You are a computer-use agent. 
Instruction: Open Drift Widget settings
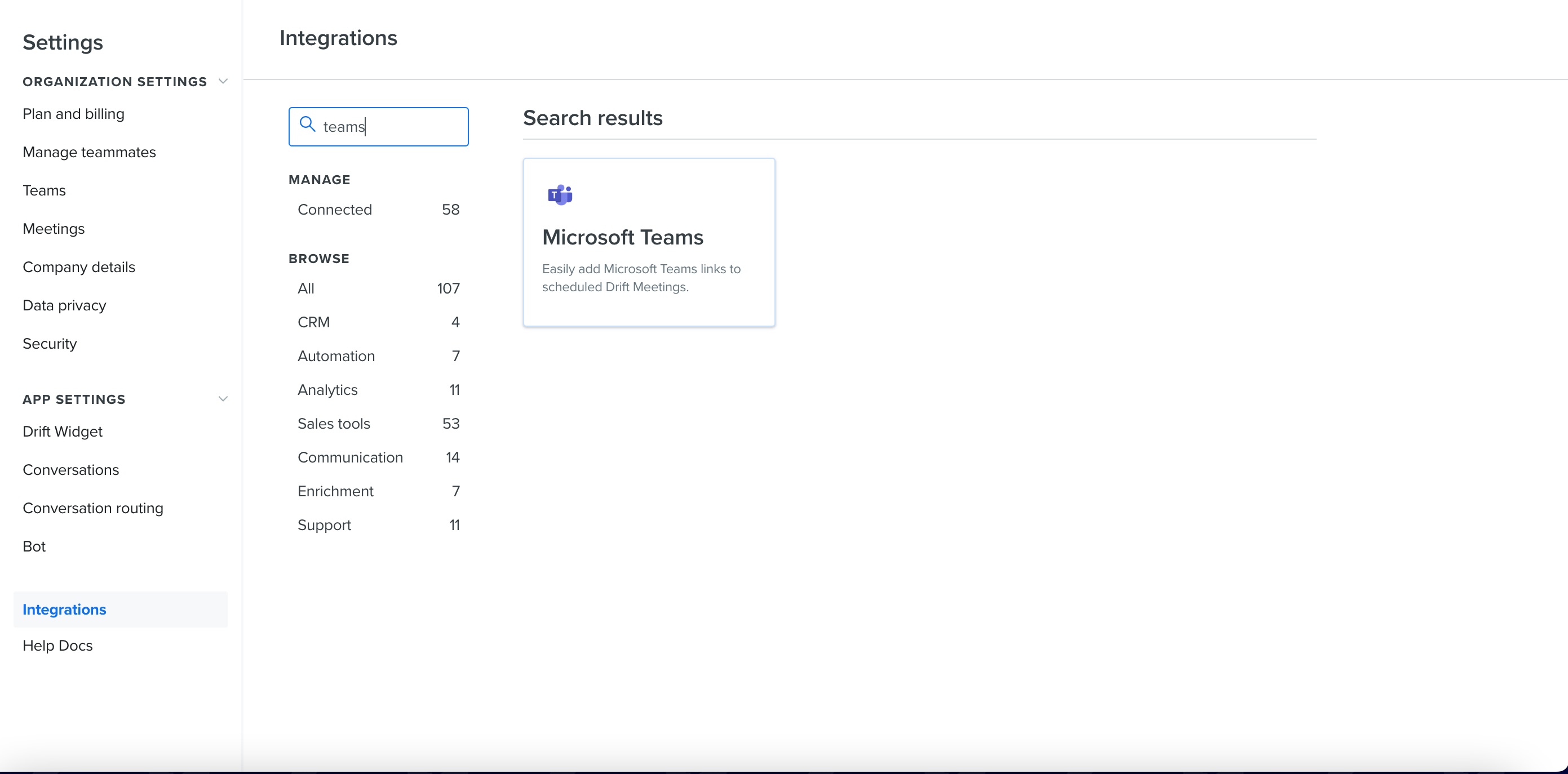[63, 432]
